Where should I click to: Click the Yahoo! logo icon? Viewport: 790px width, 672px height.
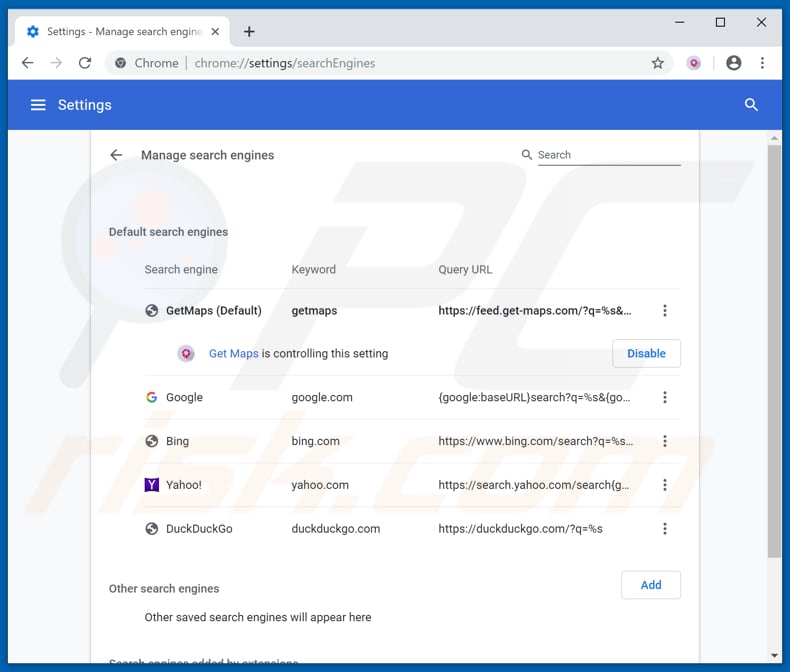[151, 485]
